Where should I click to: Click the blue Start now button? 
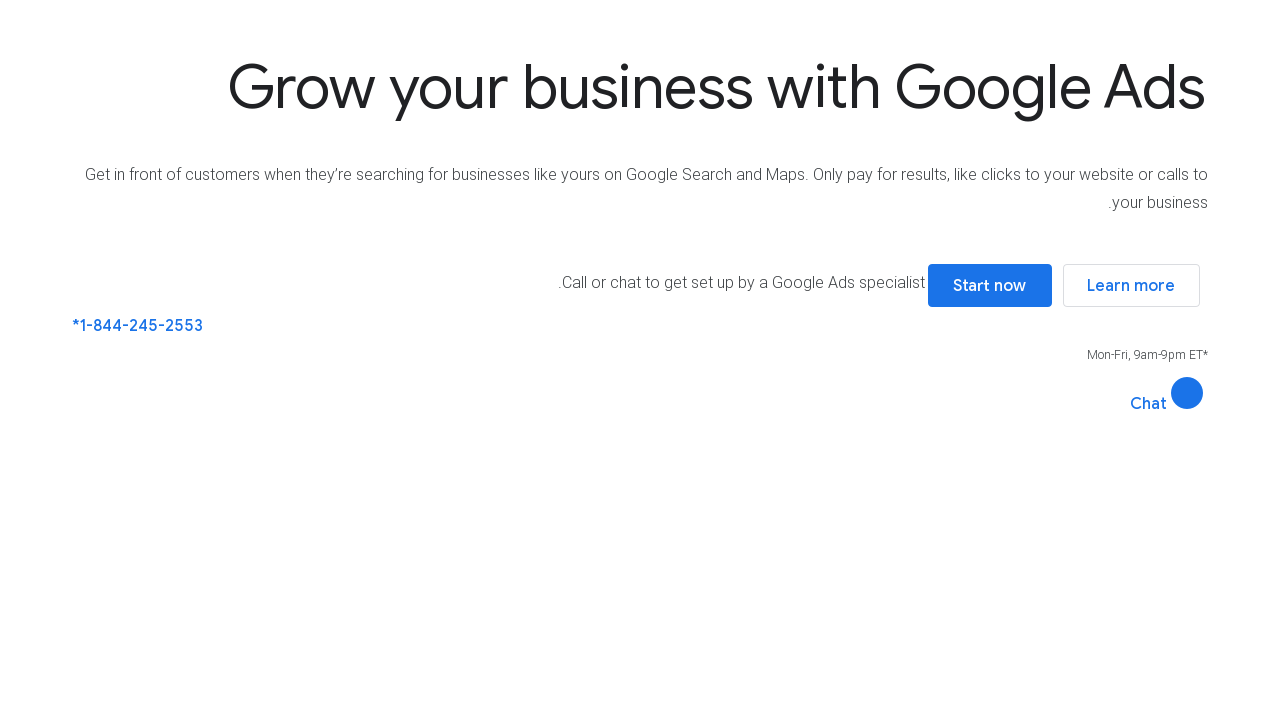[990, 285]
